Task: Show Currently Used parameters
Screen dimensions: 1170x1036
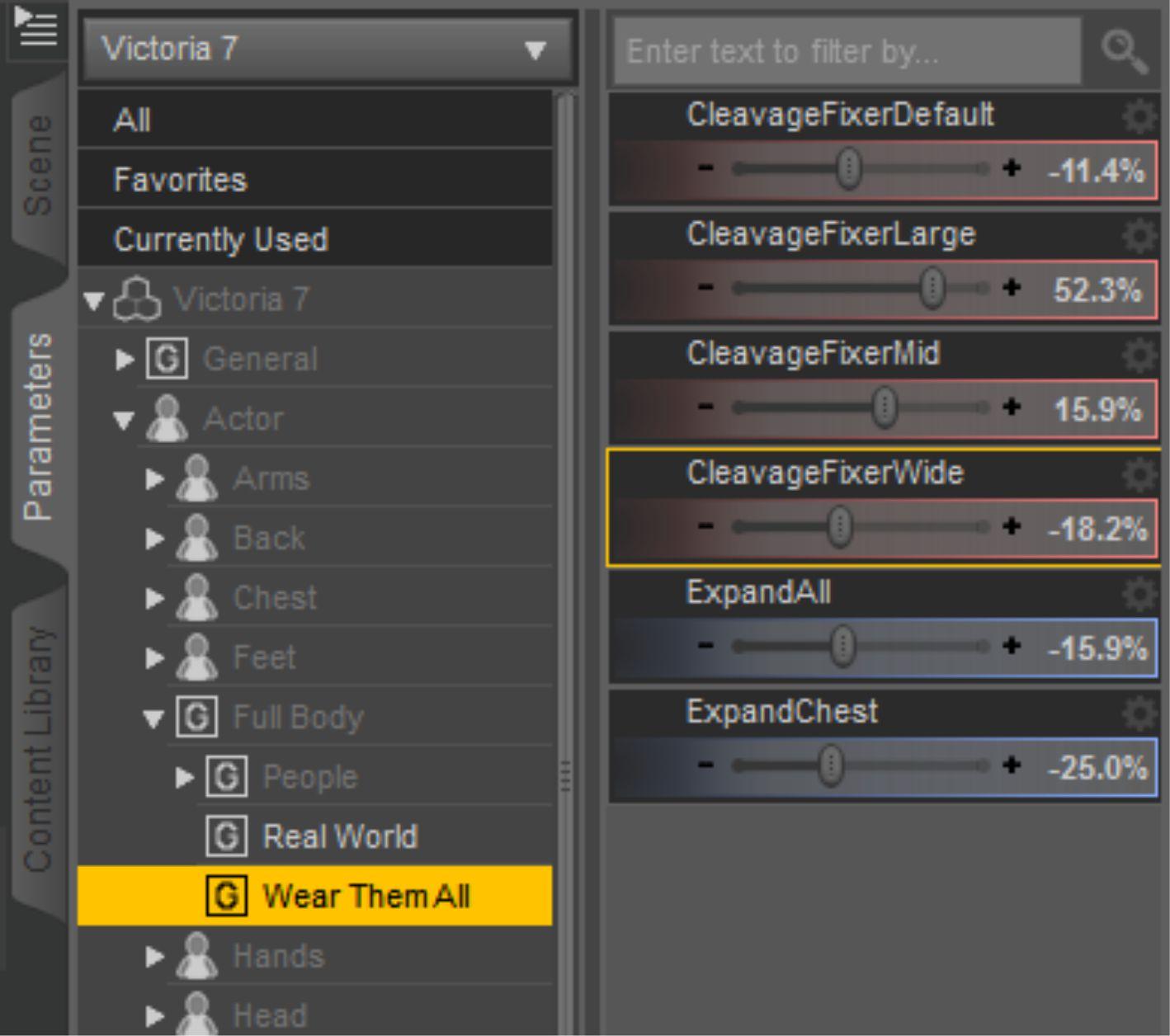Action: click(x=221, y=239)
